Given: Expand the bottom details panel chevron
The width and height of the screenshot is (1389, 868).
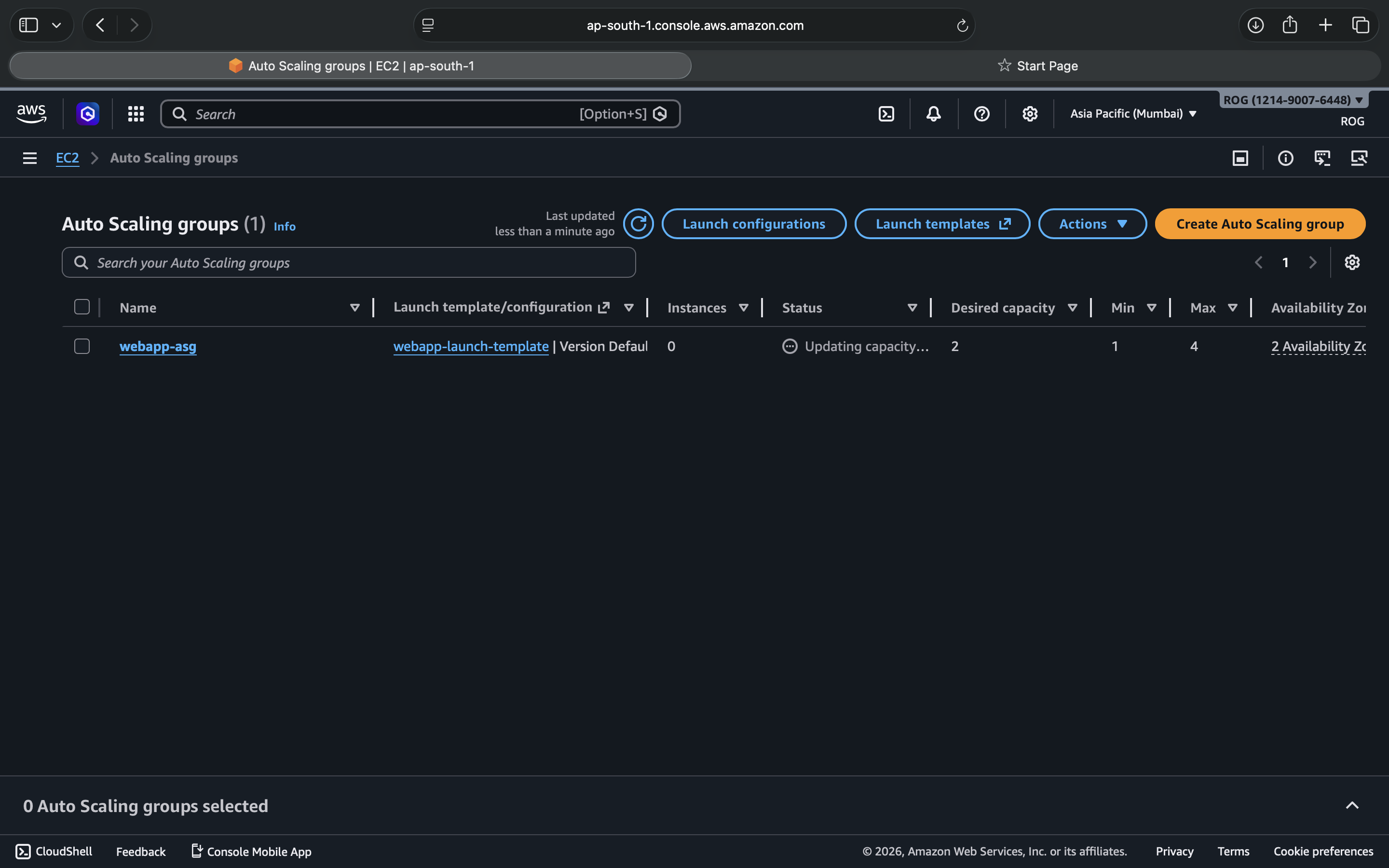Looking at the screenshot, I should [1352, 805].
